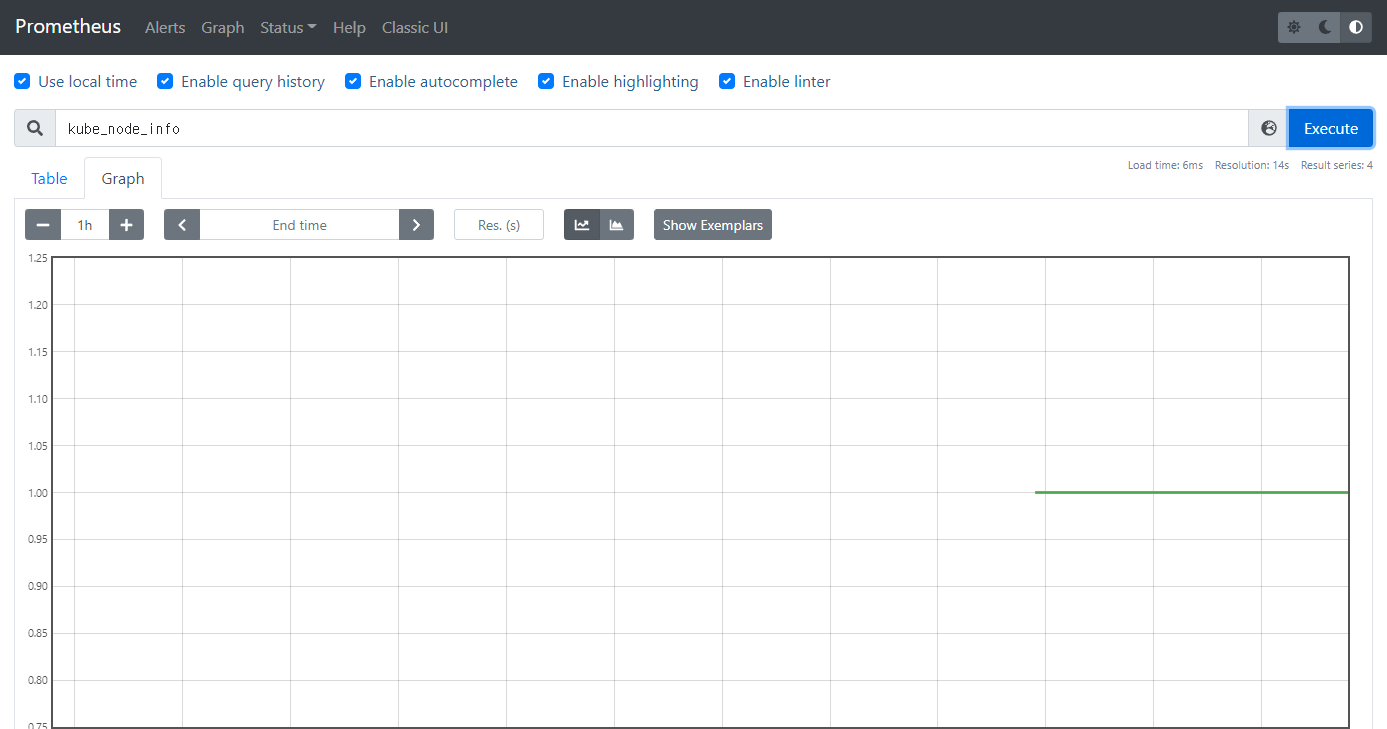Click the Show Exemplars button

point(713,225)
